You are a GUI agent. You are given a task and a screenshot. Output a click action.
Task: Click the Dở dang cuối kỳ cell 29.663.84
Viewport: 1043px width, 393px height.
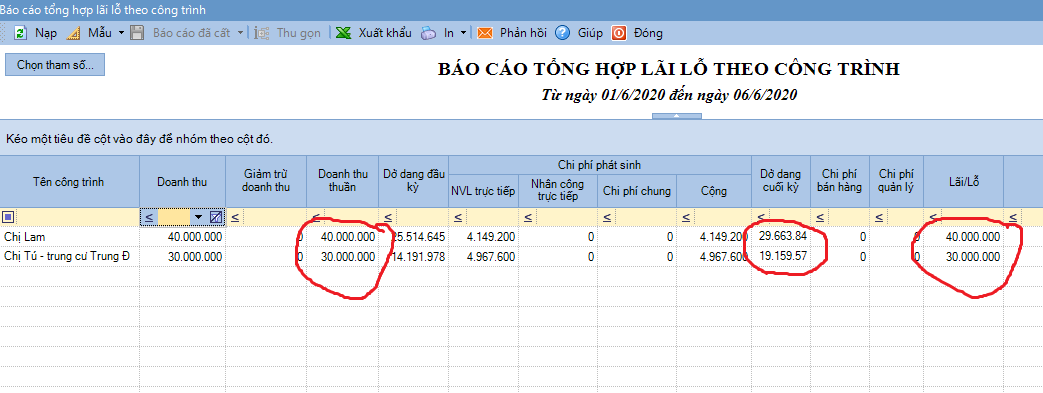[782, 237]
